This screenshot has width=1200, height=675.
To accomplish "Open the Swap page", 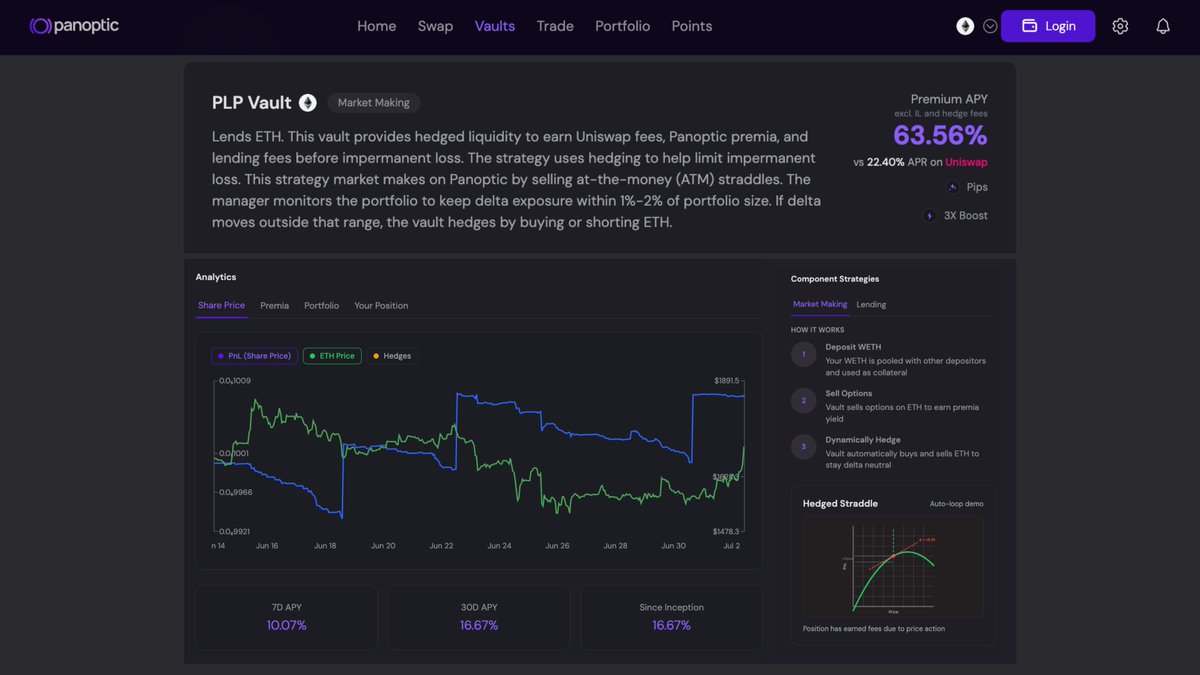I will pos(435,26).
